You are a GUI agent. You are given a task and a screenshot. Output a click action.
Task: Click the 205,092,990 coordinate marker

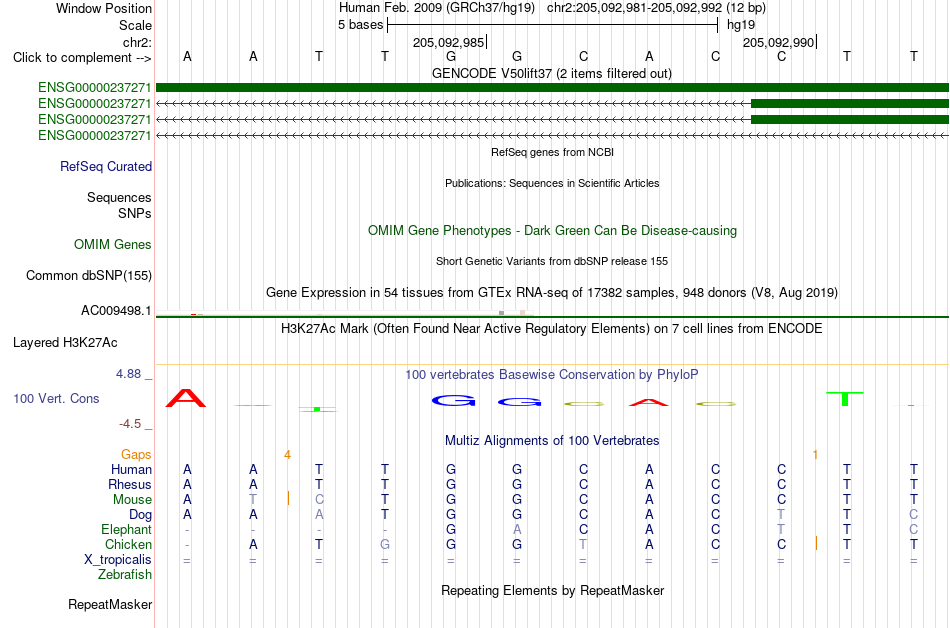point(779,42)
